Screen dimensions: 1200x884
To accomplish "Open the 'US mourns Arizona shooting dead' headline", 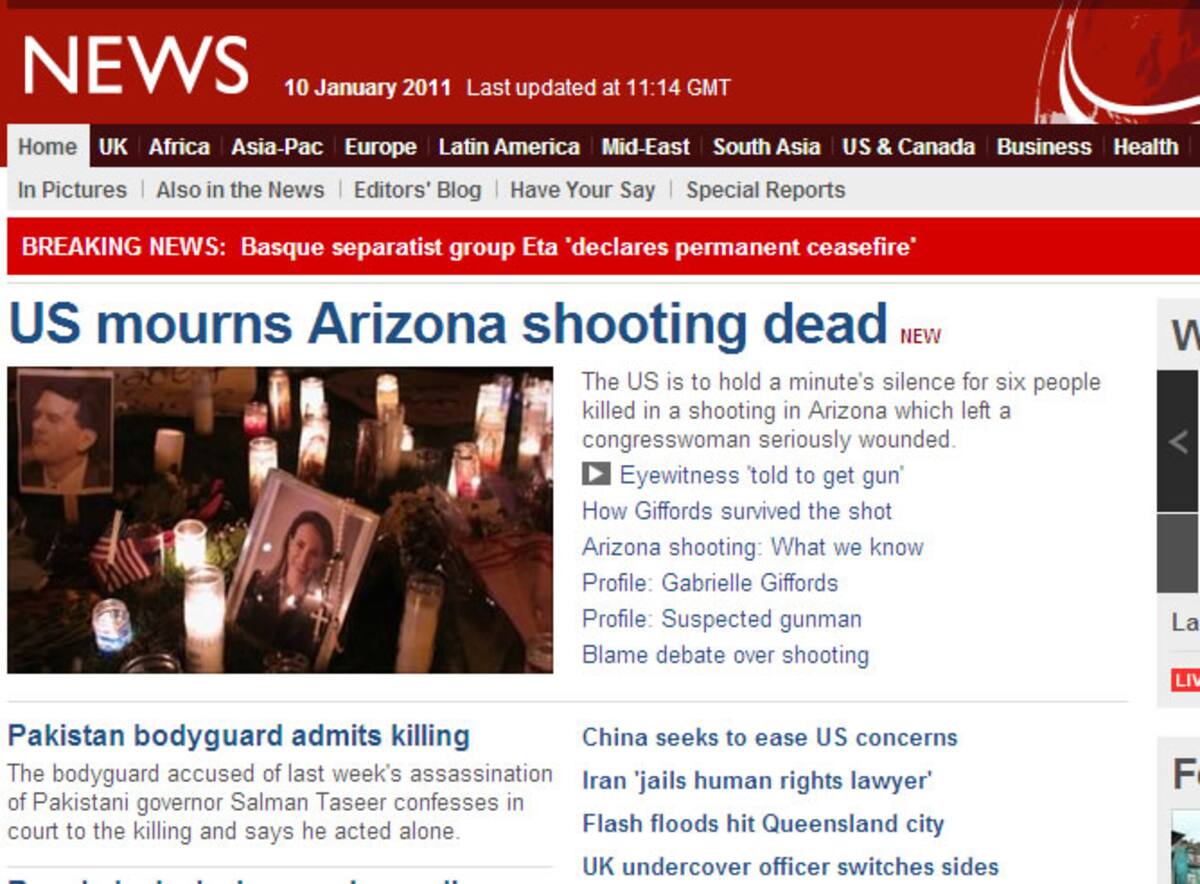I will pos(448,324).
